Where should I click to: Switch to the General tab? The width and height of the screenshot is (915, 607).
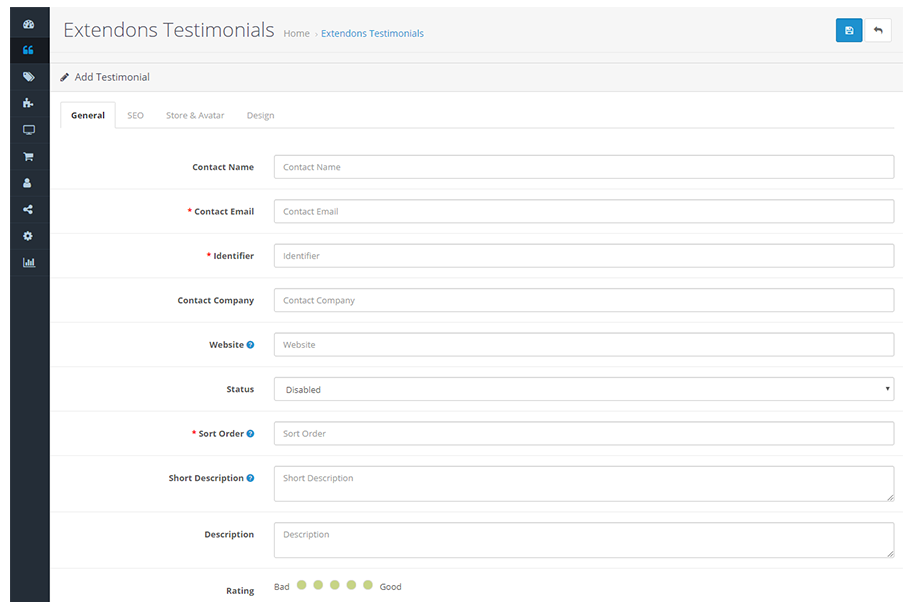(88, 115)
